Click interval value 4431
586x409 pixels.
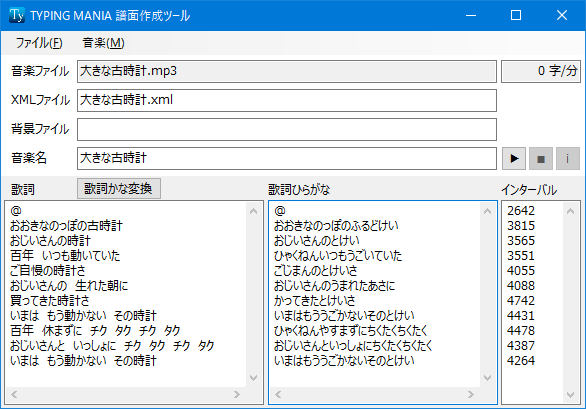tap(521, 316)
